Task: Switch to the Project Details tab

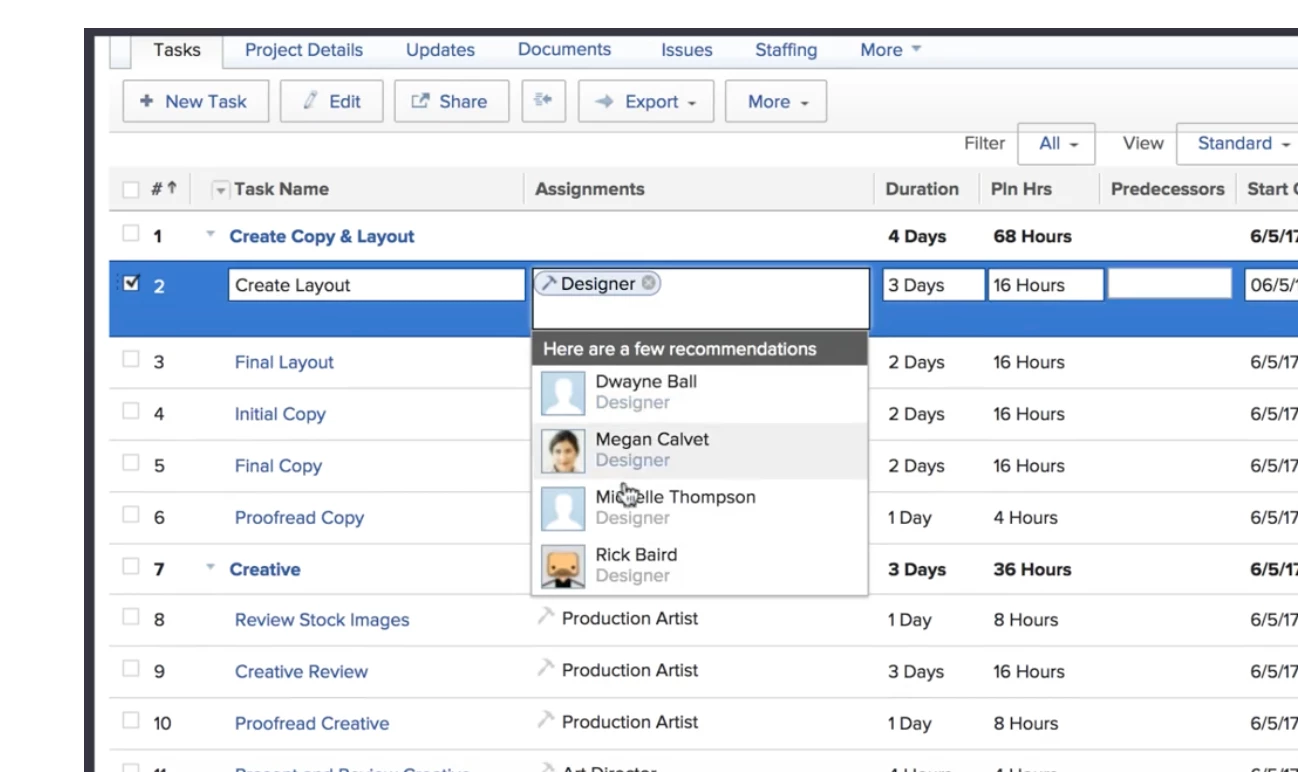Action: point(304,50)
